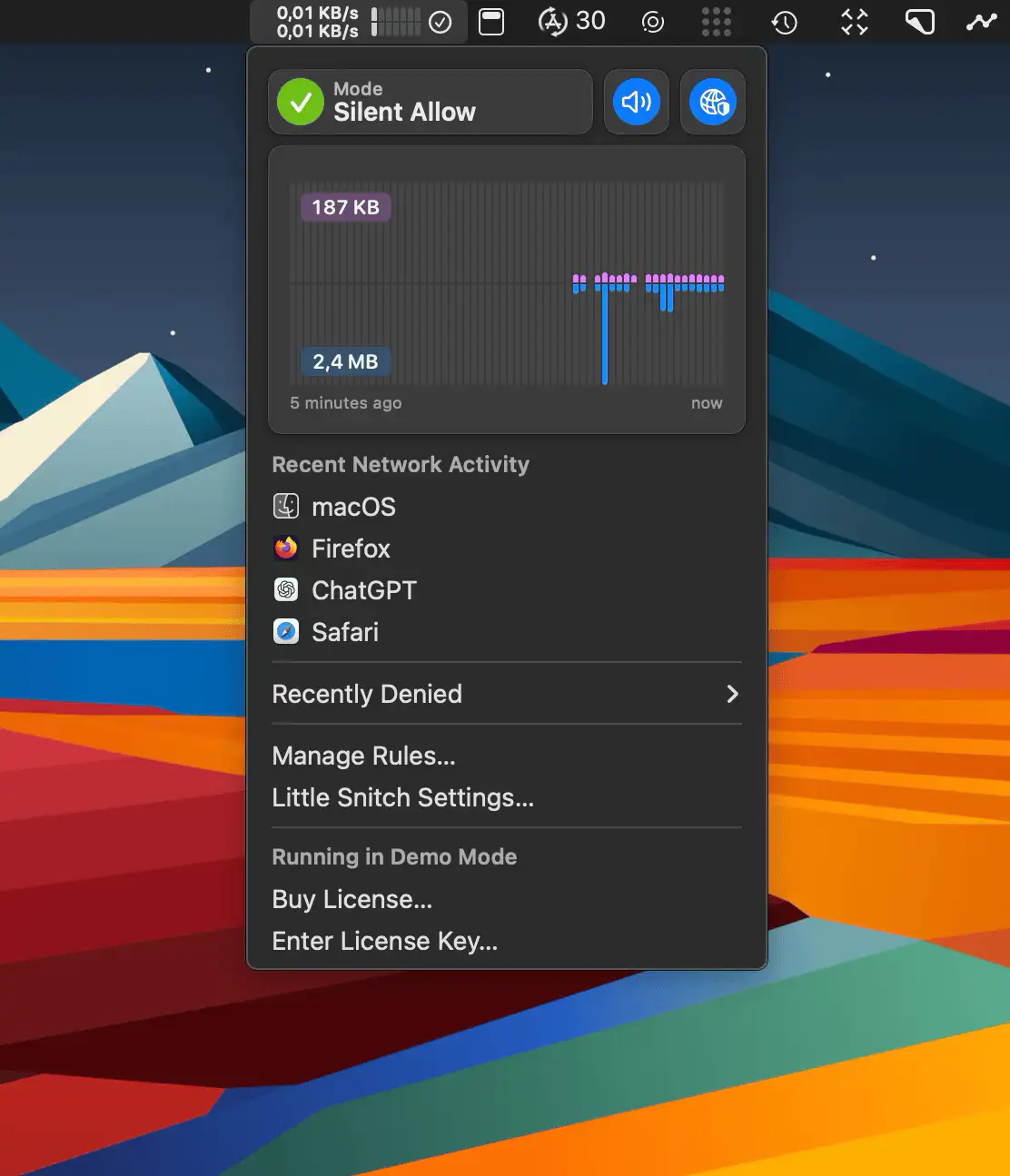Change the Silent Allow mode
This screenshot has width=1010, height=1176.
click(x=431, y=102)
